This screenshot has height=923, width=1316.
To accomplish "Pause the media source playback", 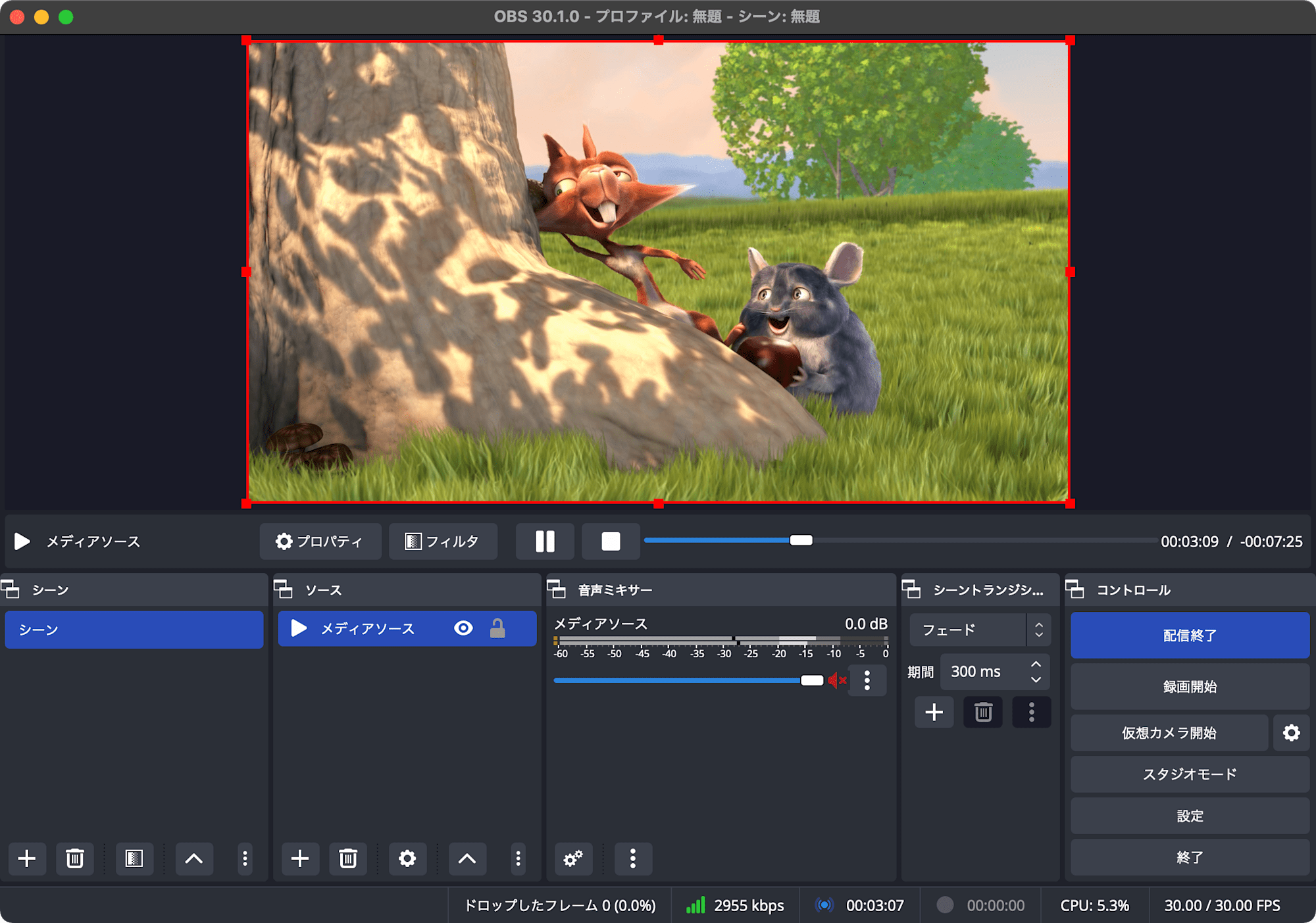I will tap(545, 541).
